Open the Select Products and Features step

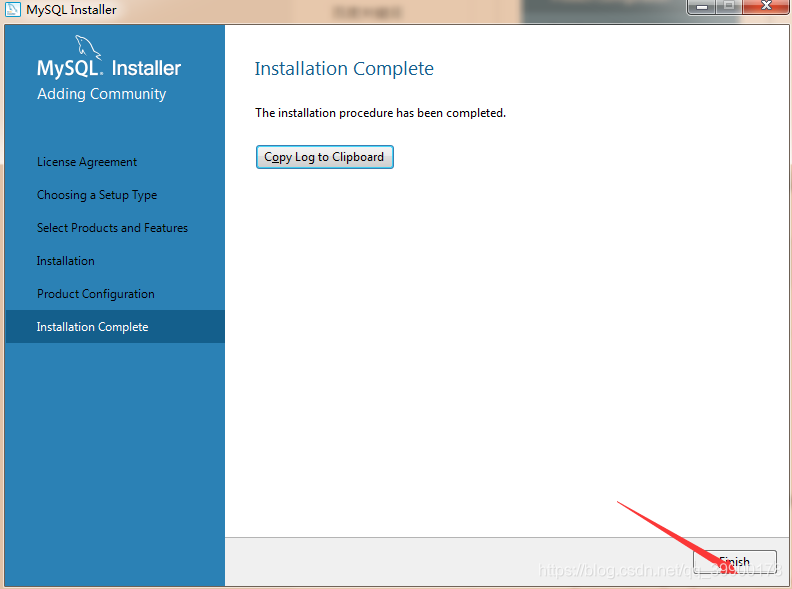[x=112, y=228]
